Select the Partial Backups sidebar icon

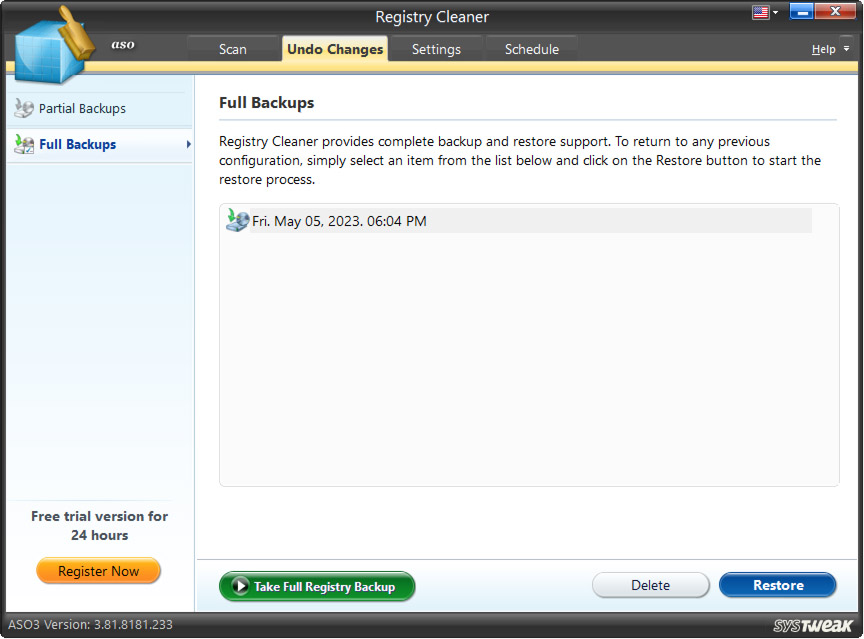coord(22,108)
